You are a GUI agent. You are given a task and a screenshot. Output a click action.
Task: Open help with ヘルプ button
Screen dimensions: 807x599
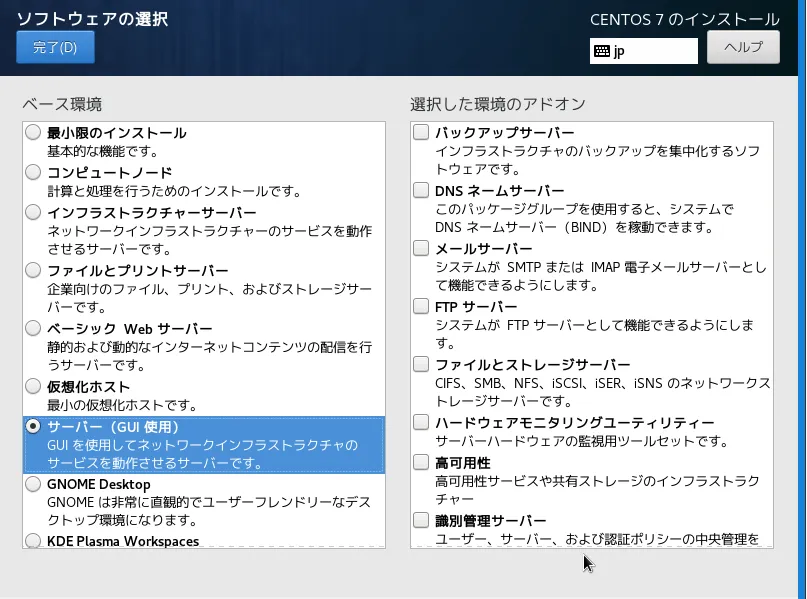743,47
